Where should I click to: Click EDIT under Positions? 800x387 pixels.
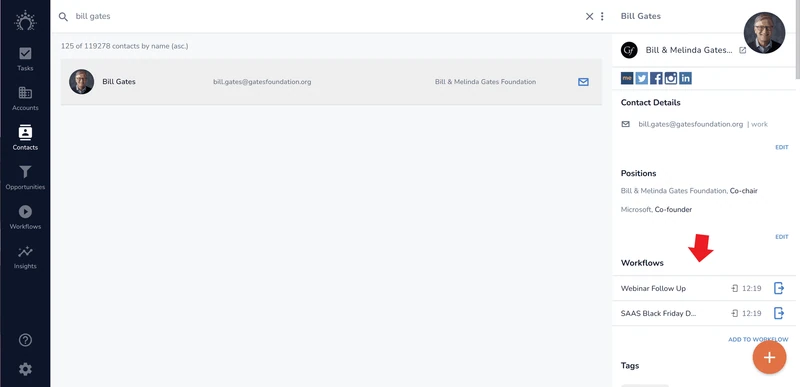tap(782, 237)
